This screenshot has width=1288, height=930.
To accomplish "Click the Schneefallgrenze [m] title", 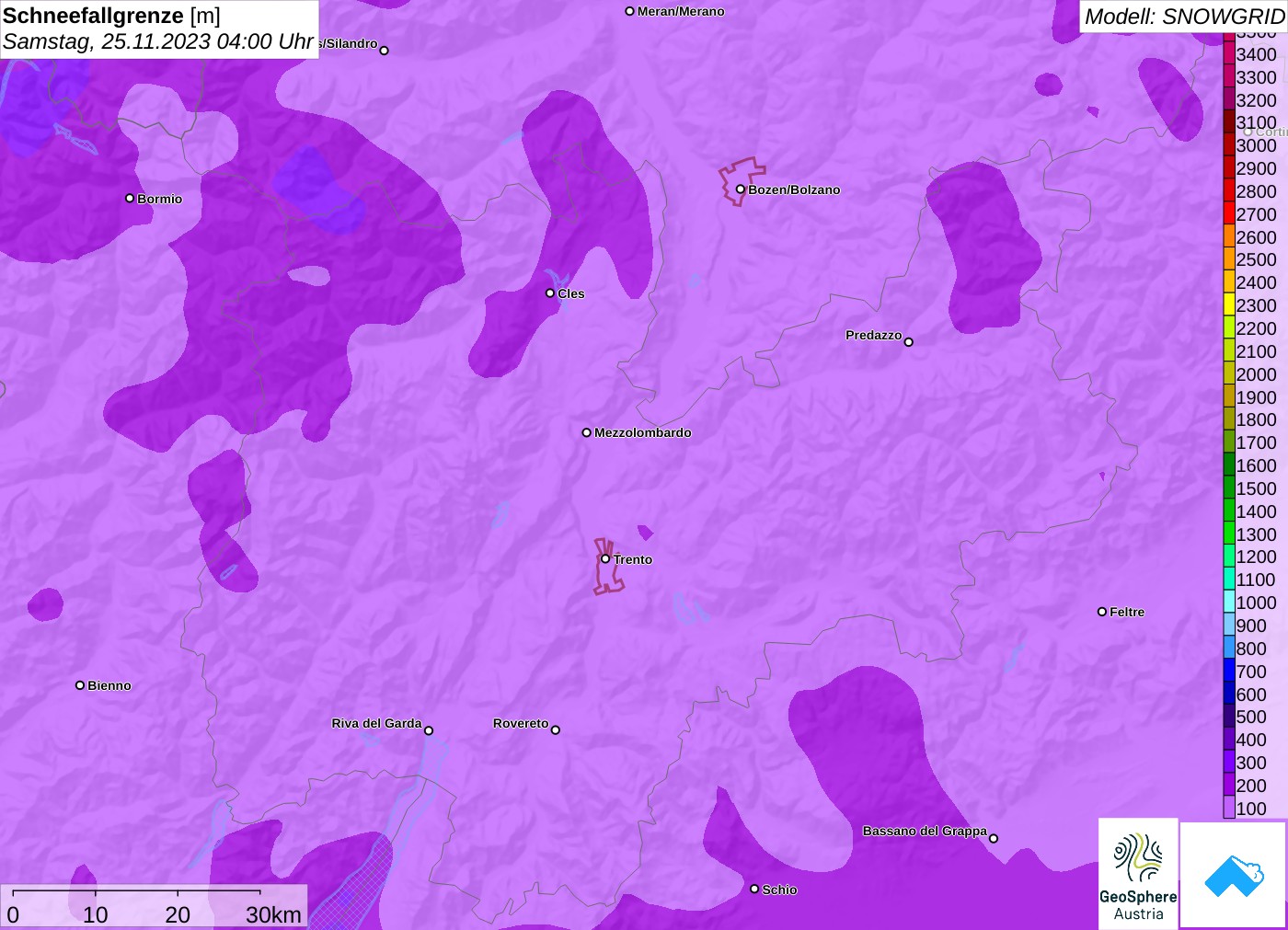I will pos(111,16).
